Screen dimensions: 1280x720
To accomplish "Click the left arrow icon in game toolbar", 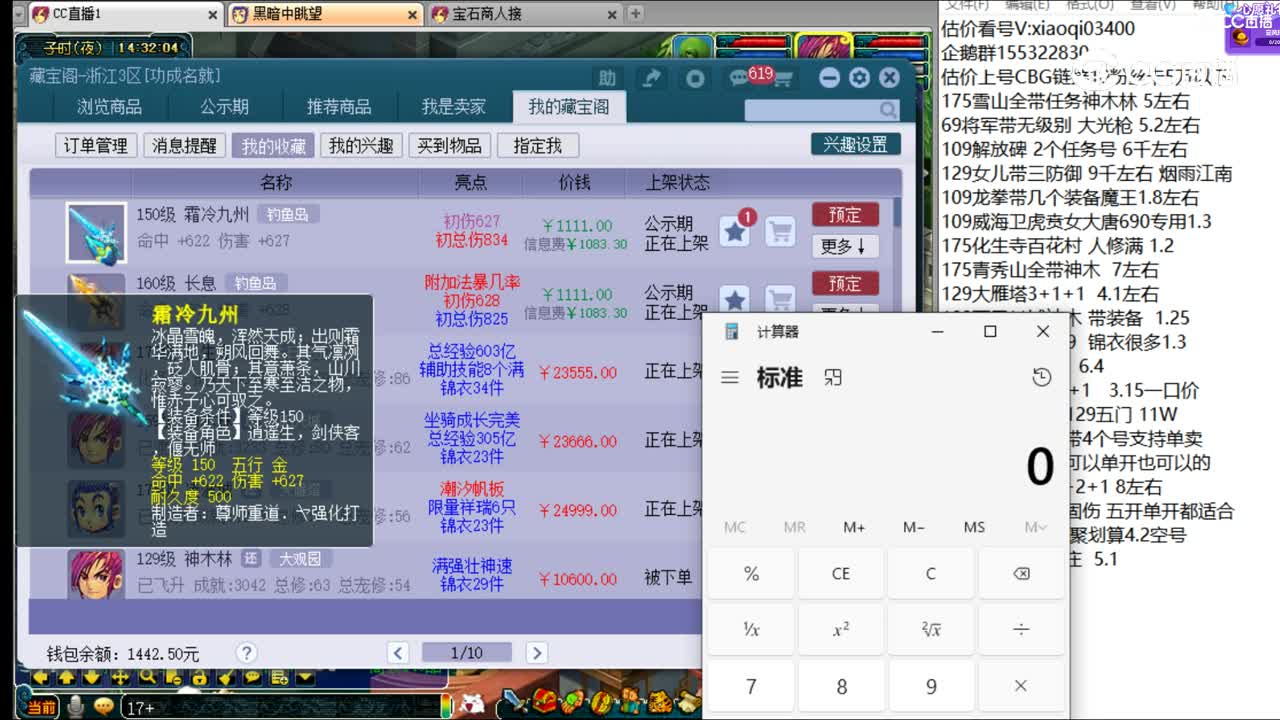I will 42,677.
